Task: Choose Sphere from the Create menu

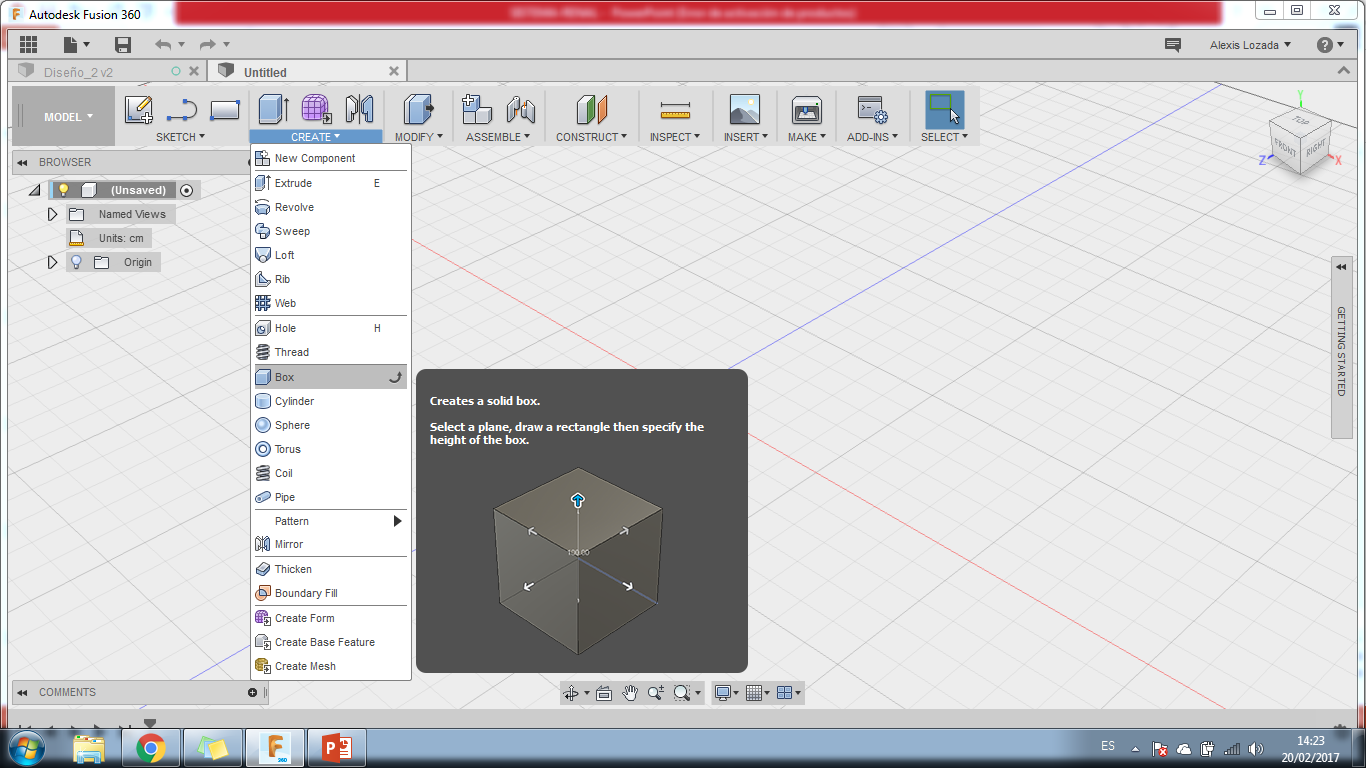Action: pyautogui.click(x=331, y=425)
